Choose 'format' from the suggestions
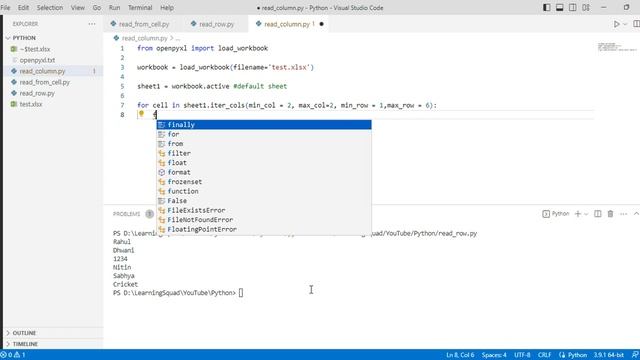The image size is (640, 360). point(264,172)
